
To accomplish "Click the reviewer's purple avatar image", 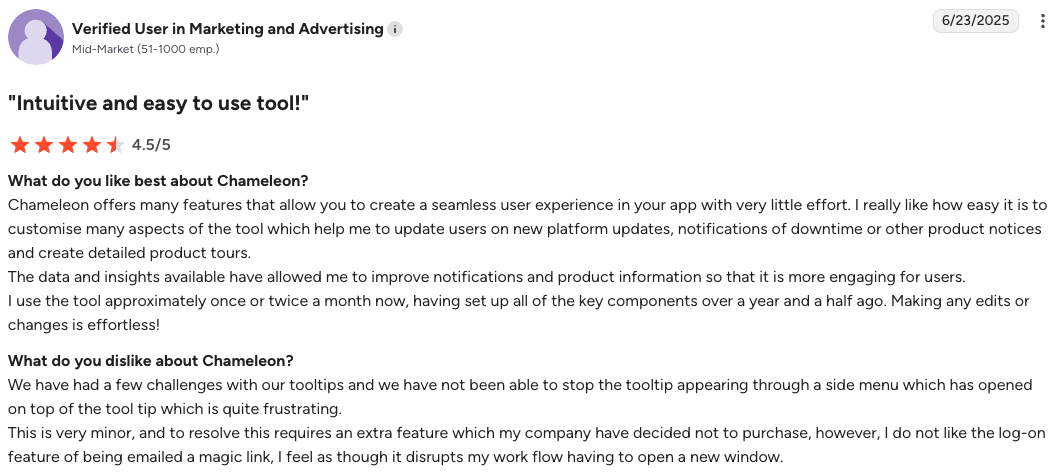I will pyautogui.click(x=36, y=38).
